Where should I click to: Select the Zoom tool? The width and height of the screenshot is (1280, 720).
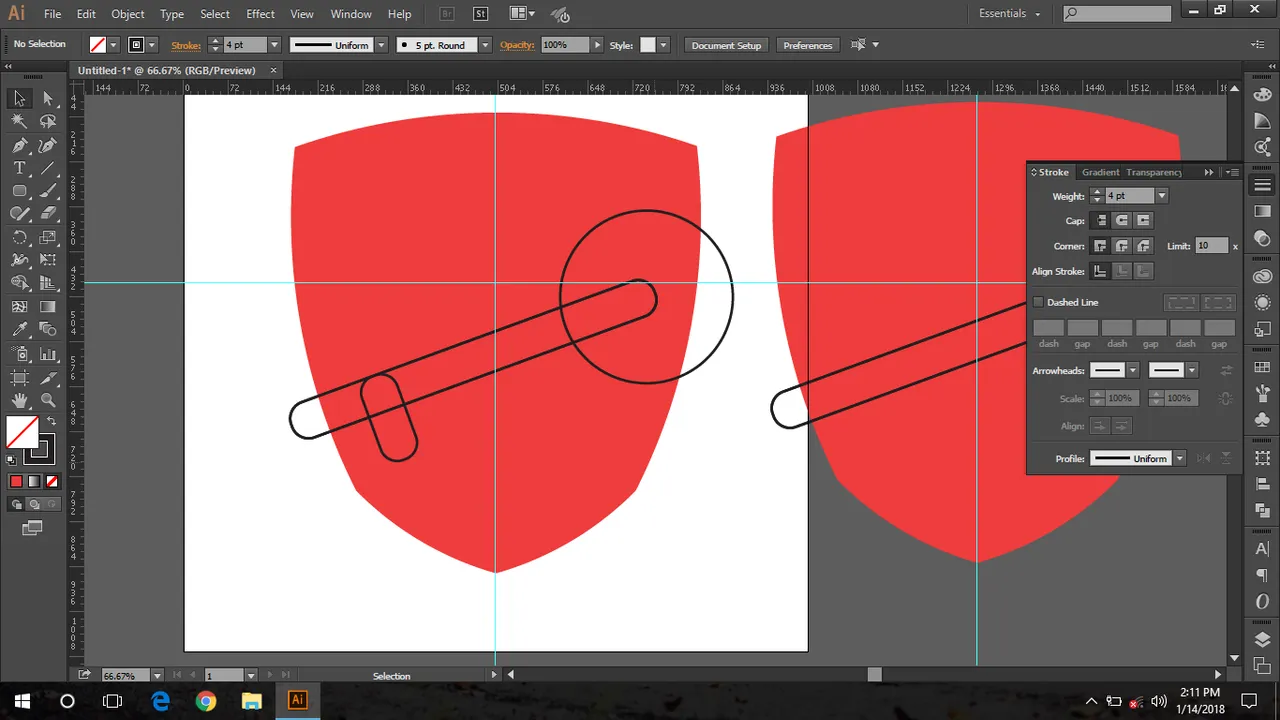point(48,401)
